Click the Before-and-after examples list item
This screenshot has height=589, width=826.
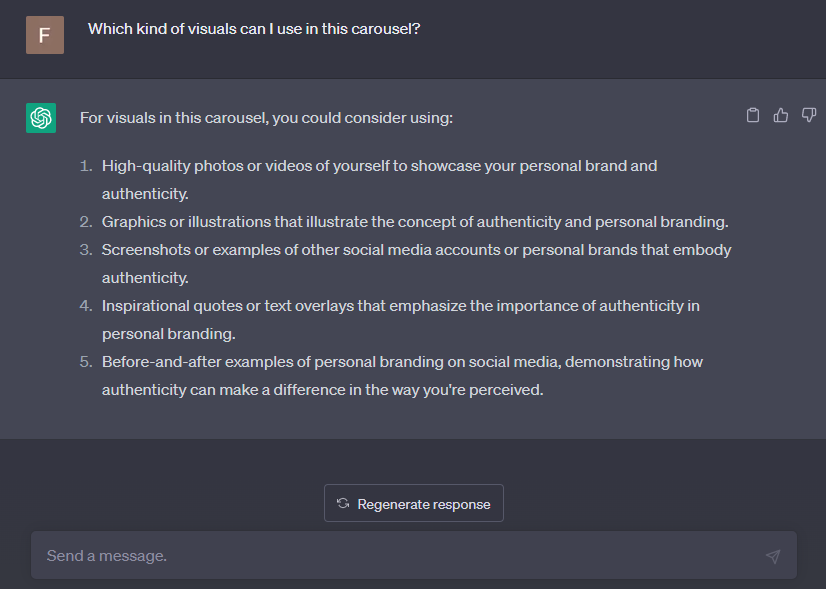[402, 362]
